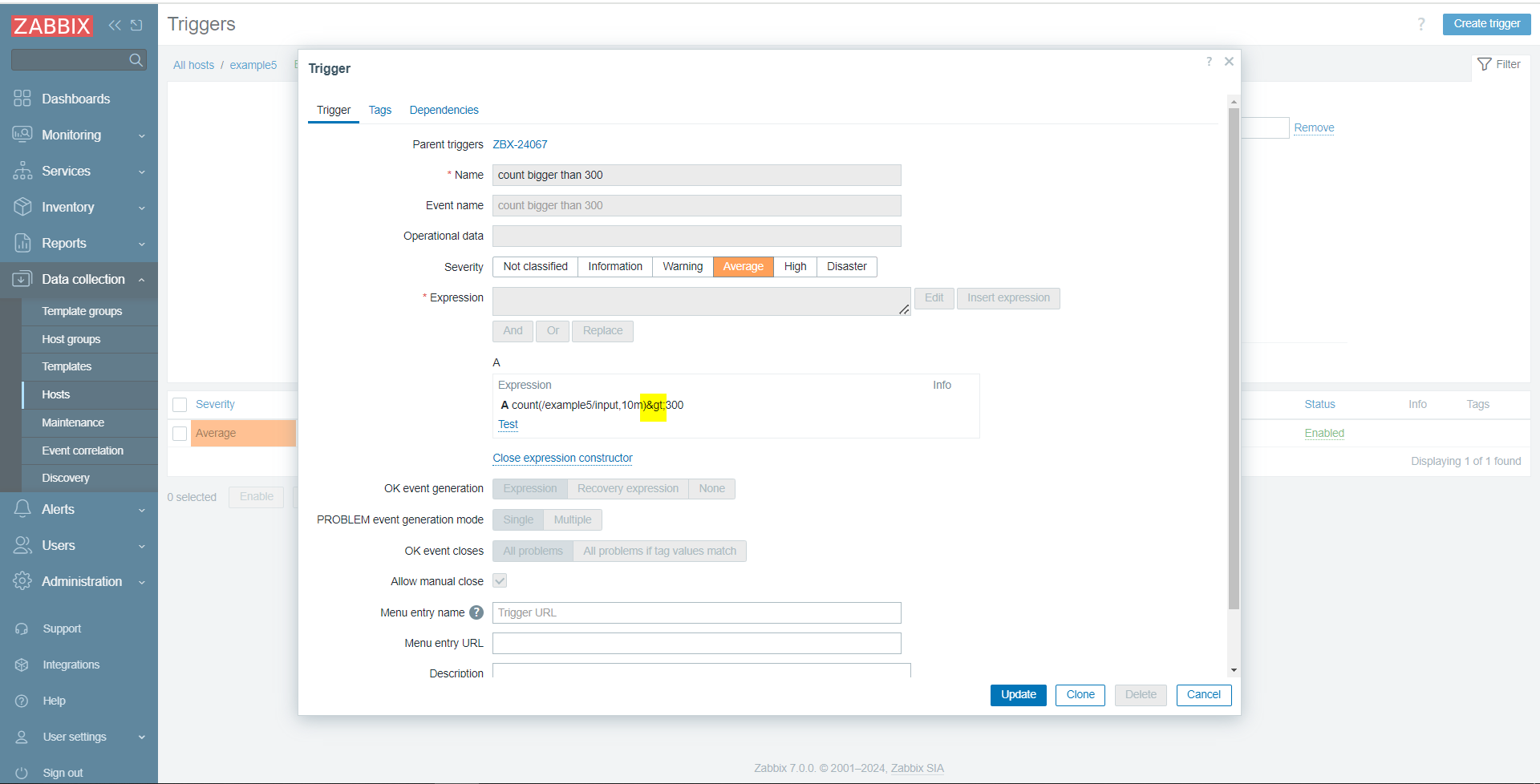The height and width of the screenshot is (784, 1540).
Task: Click the question mark in Trigger dialog header
Action: (x=1209, y=62)
